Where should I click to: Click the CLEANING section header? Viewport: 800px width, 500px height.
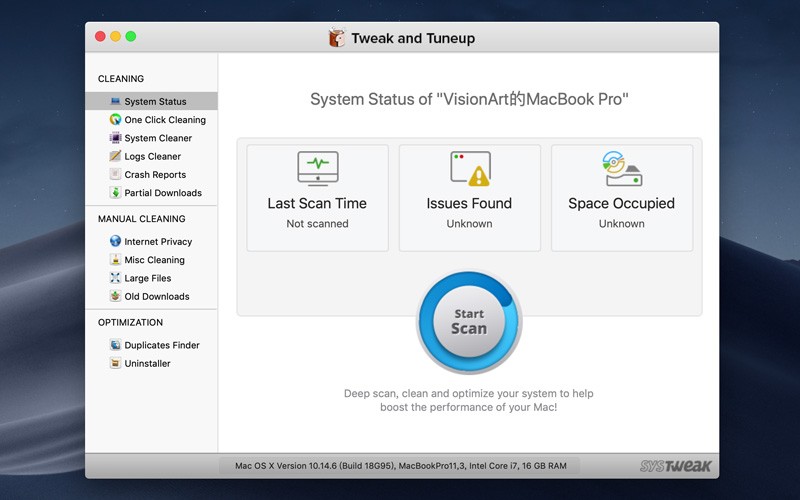pyautogui.click(x=121, y=79)
